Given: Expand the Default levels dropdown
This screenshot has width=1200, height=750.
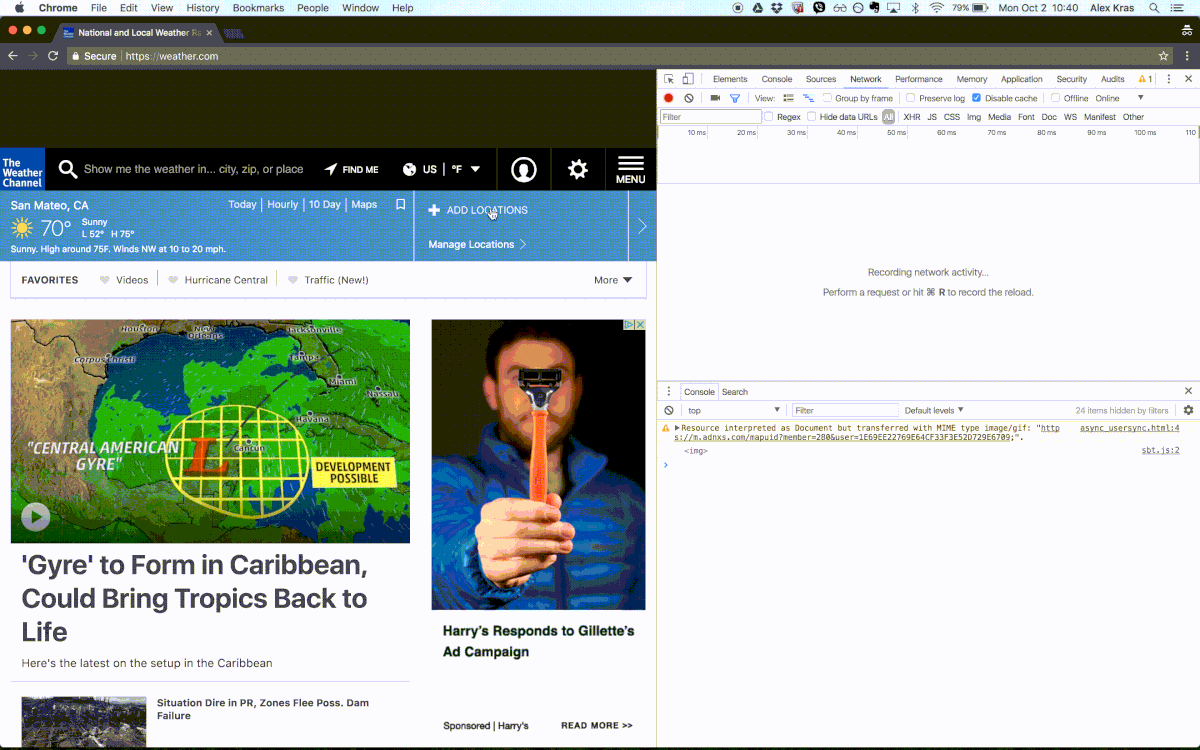Looking at the screenshot, I should [x=934, y=410].
